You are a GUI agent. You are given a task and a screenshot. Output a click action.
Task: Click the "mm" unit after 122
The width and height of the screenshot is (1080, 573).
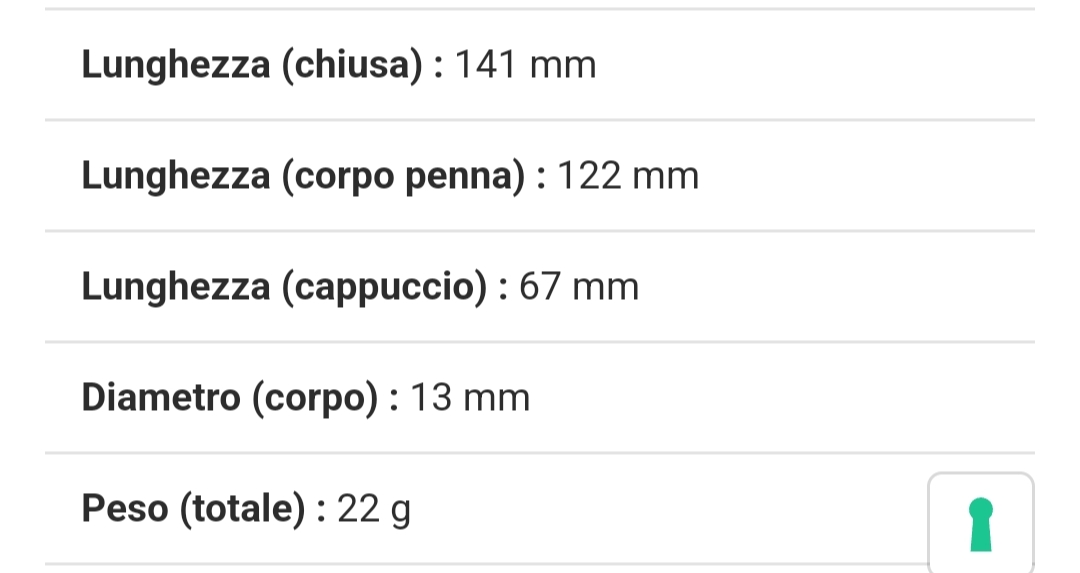point(665,177)
